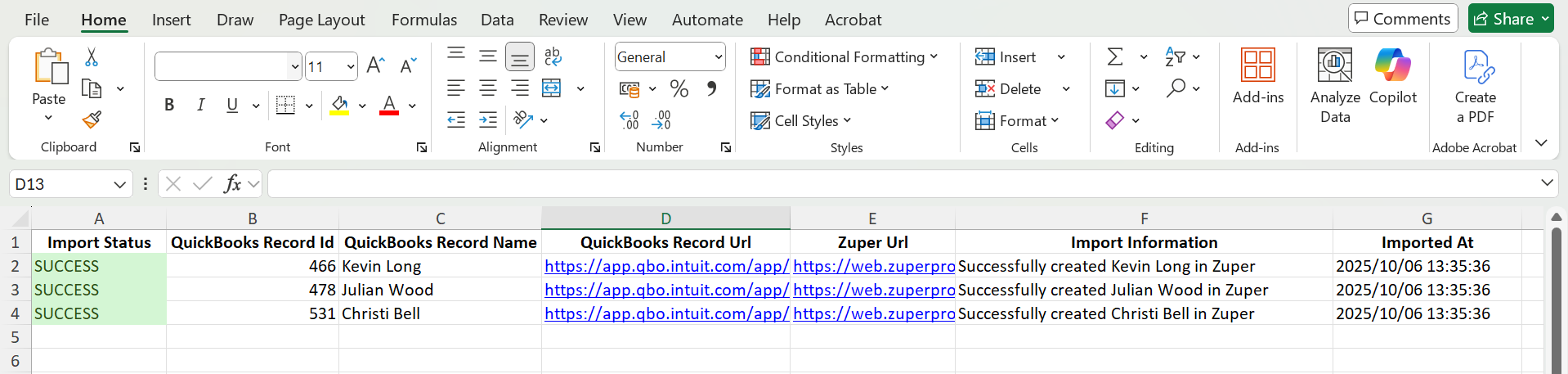Toggle Center horizontal alignment
This screenshot has height=374, width=1568.
[x=488, y=88]
